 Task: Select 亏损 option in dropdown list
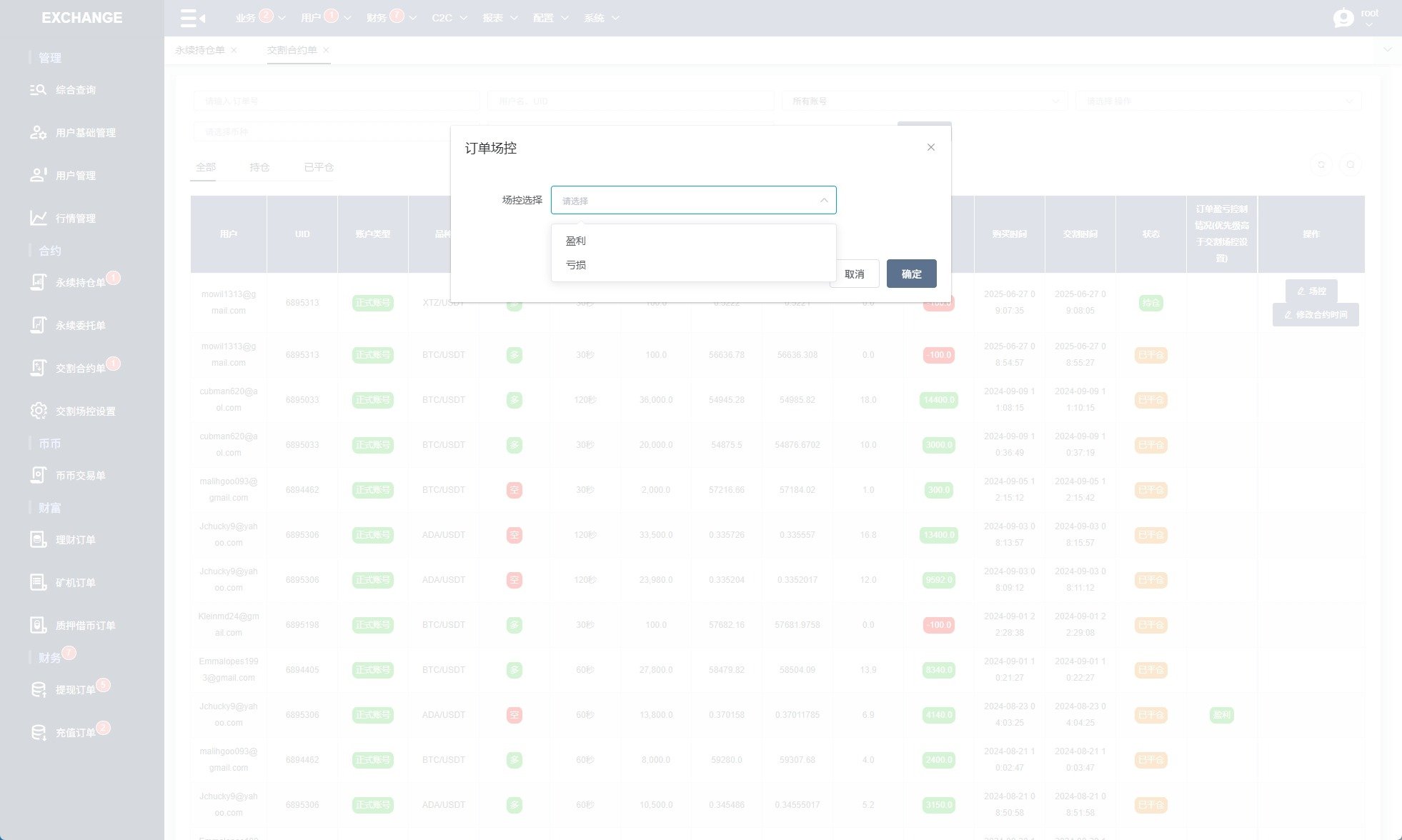(x=576, y=265)
